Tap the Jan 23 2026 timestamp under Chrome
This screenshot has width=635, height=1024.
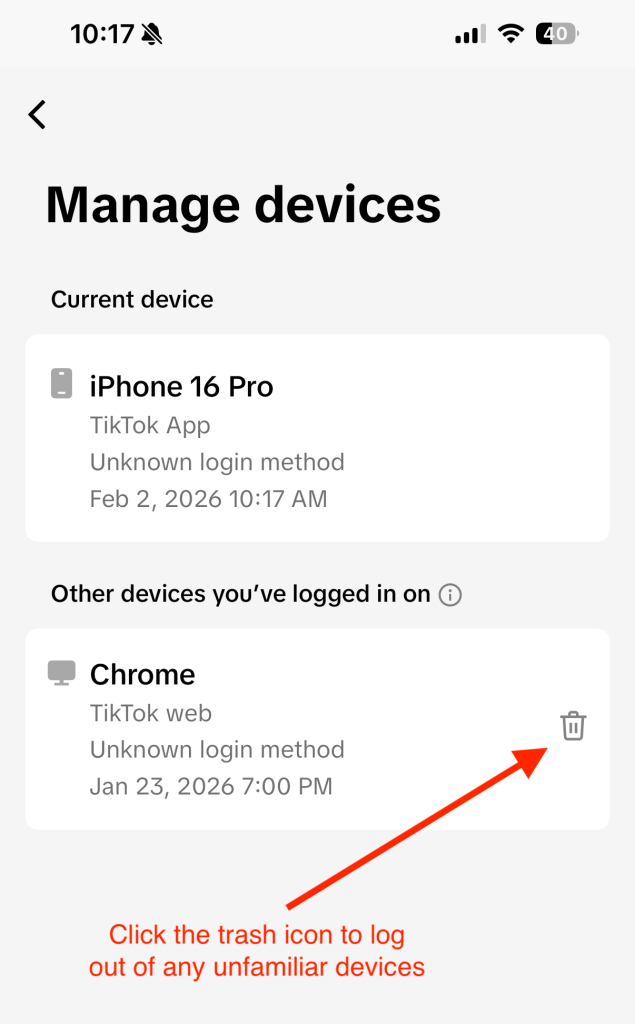tap(211, 786)
